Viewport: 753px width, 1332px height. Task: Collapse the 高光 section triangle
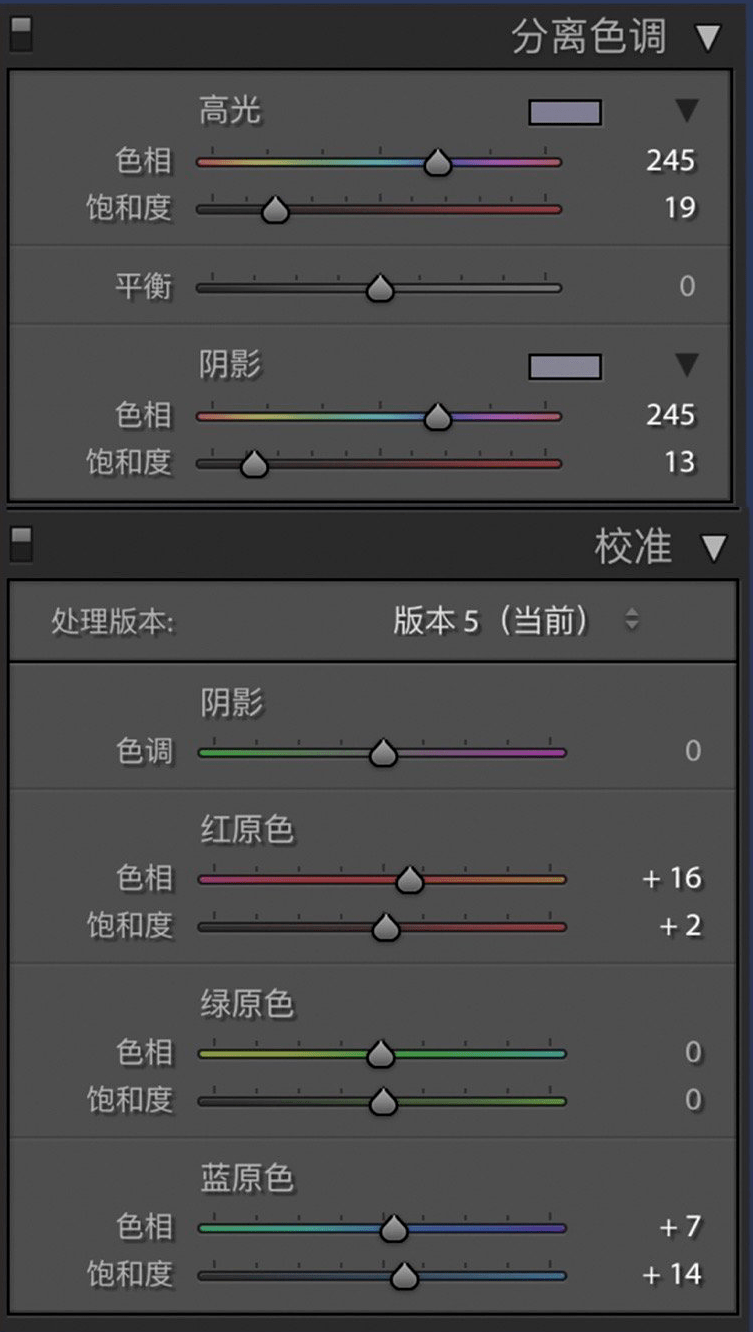tap(688, 112)
